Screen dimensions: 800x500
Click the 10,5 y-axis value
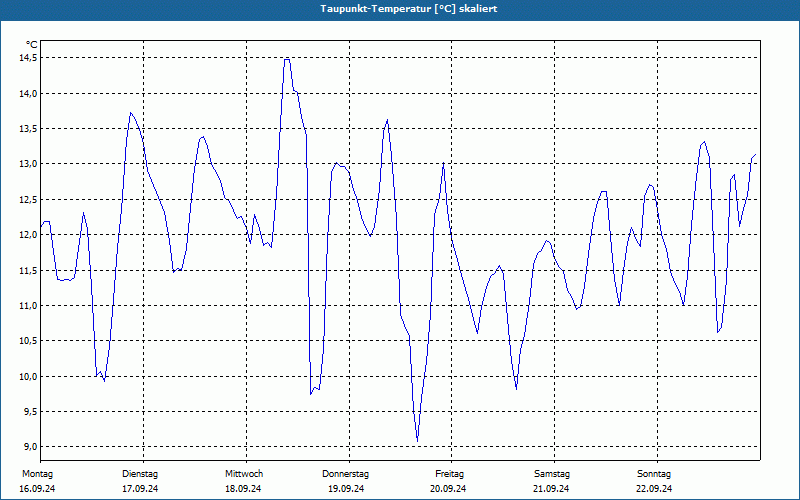(28, 341)
